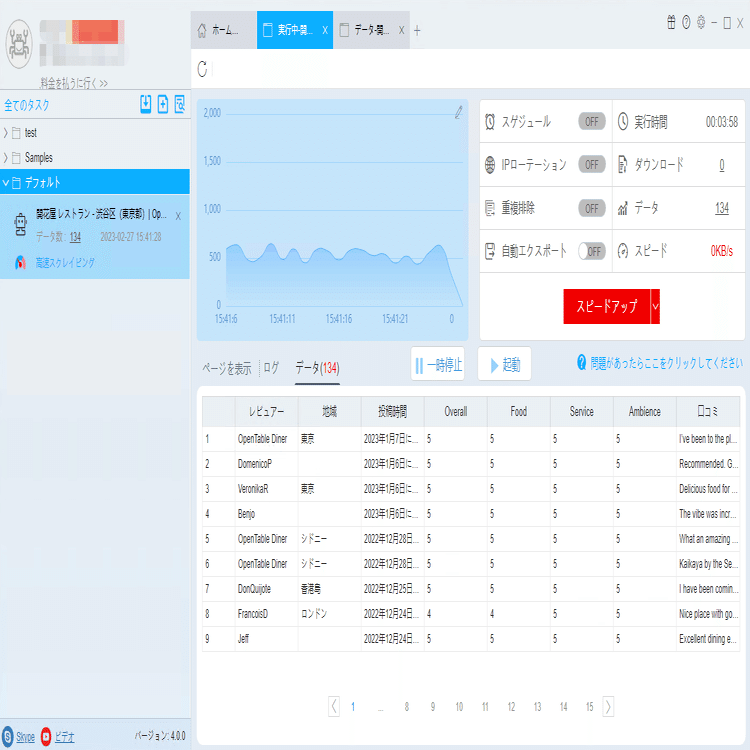
Task: Click the data count 134 link in status panel
Action: (x=722, y=208)
